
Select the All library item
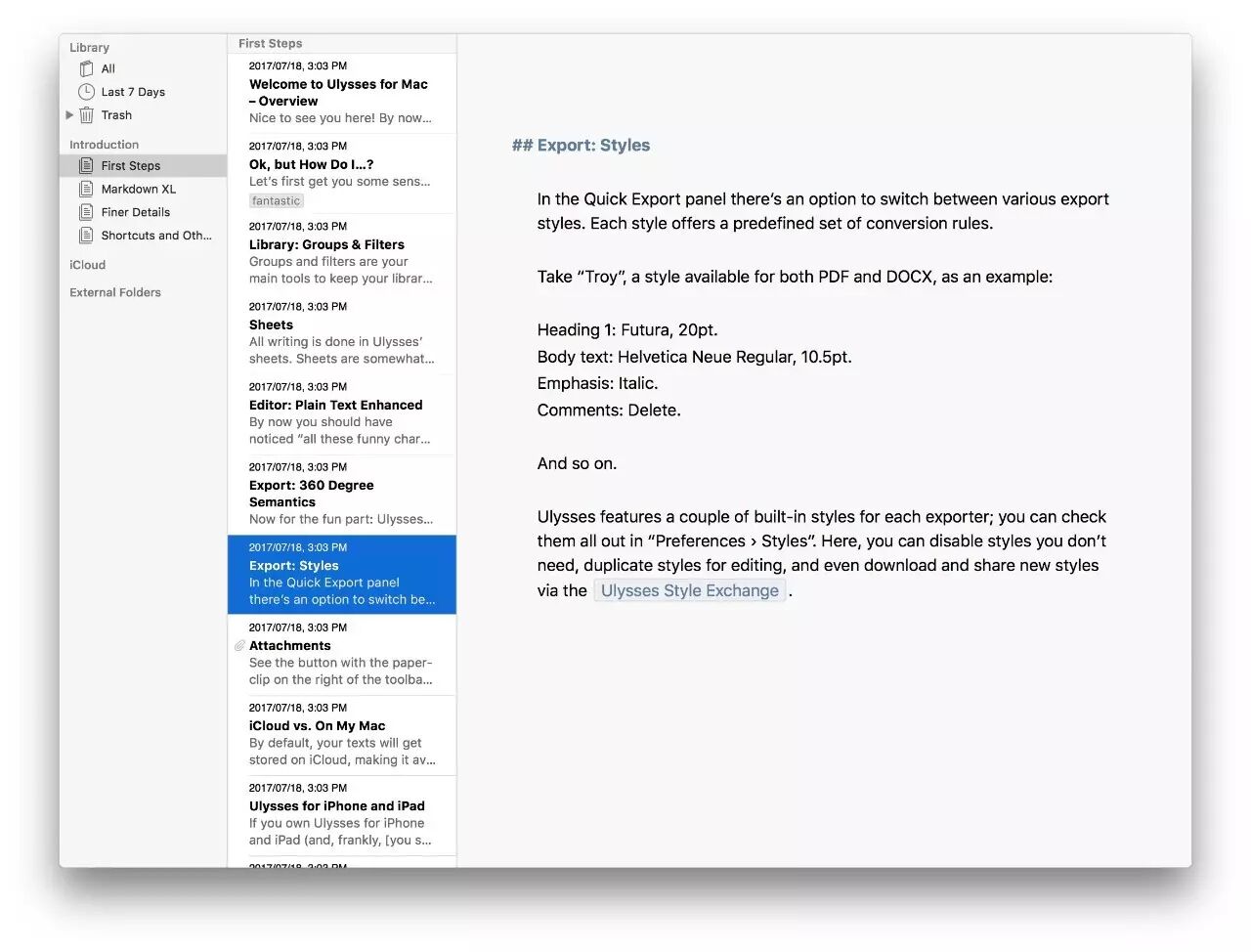pos(143,68)
